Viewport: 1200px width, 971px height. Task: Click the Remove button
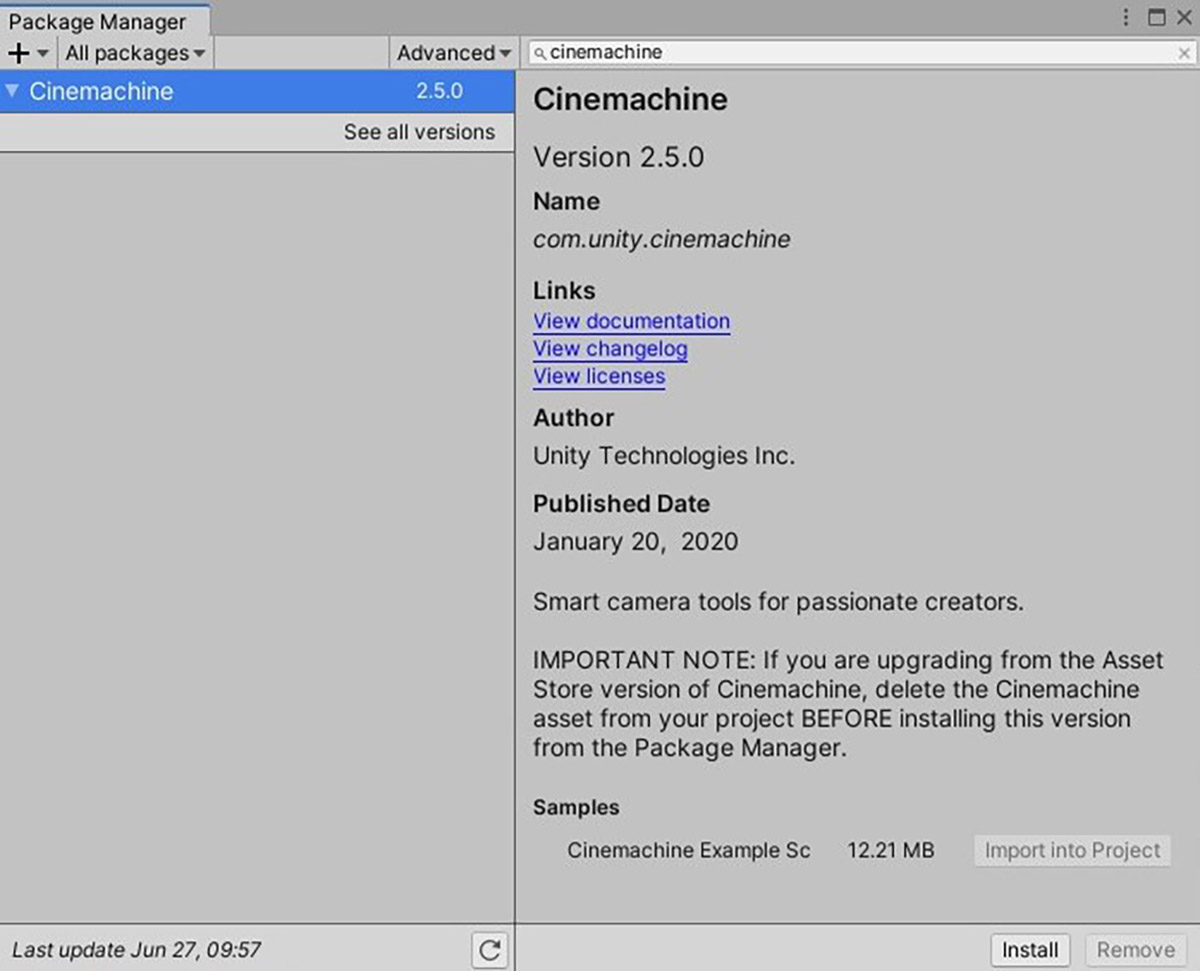click(1135, 950)
